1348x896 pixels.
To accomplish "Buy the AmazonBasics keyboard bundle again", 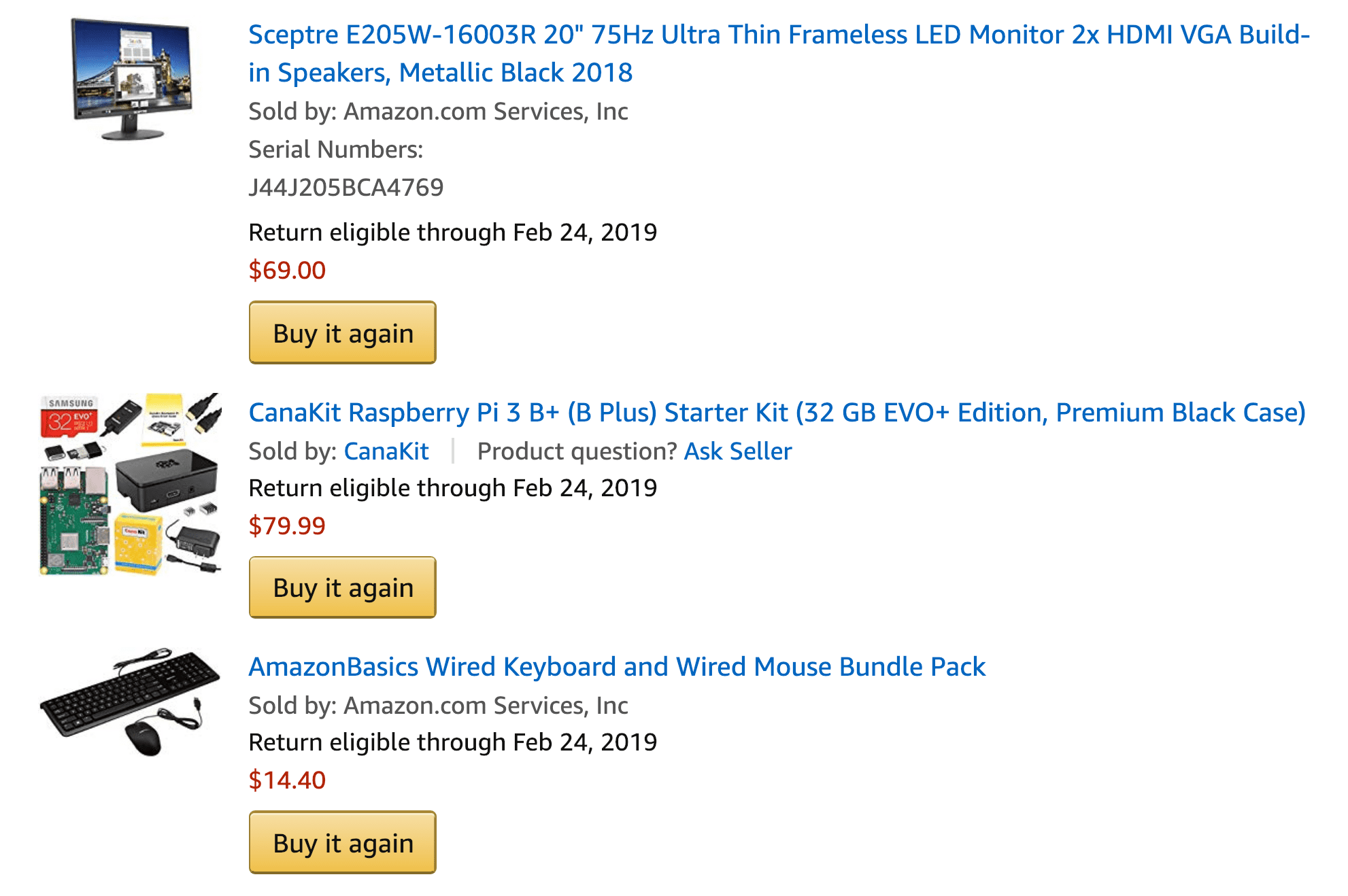I will point(342,842).
